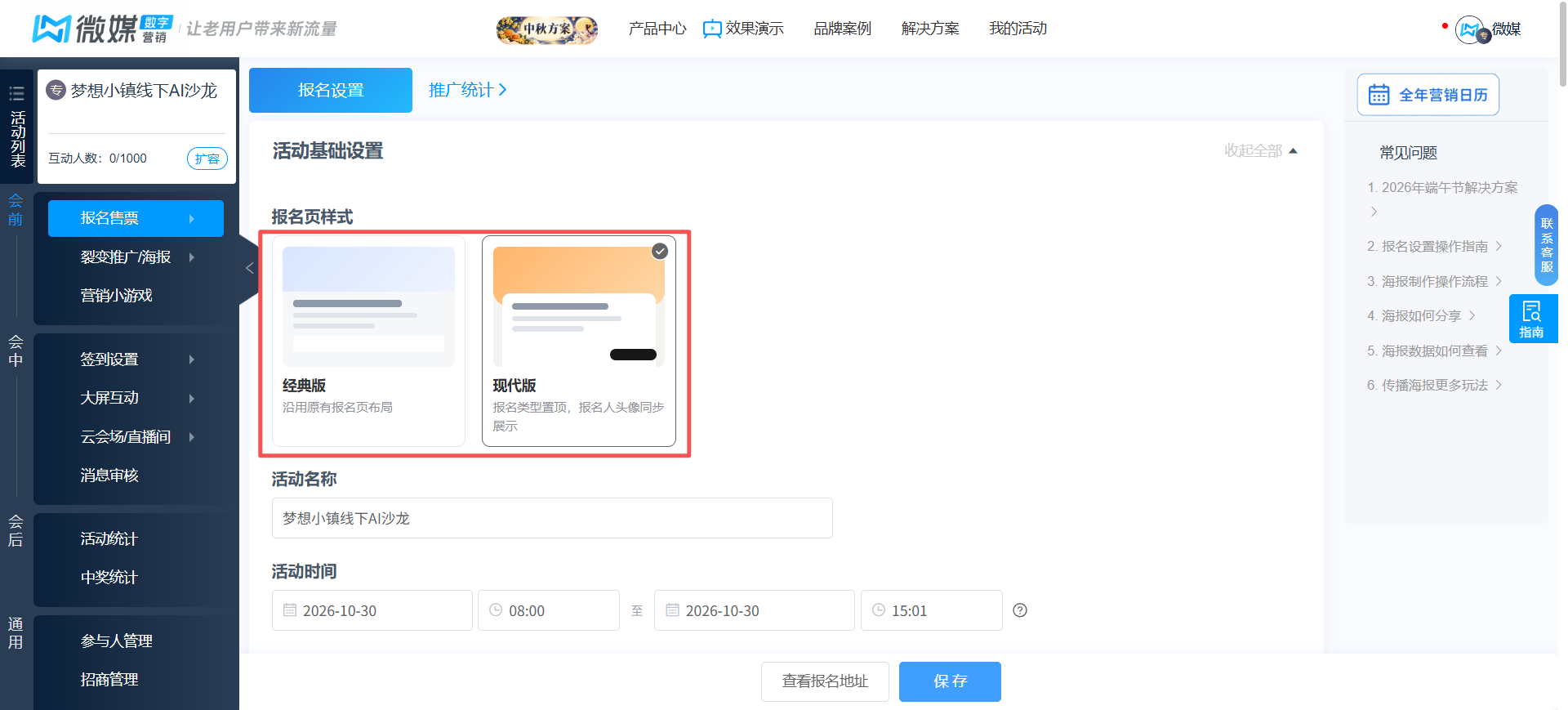This screenshot has height=710, width=1568.
Task: Open 产品中心 menu
Action: (x=657, y=29)
